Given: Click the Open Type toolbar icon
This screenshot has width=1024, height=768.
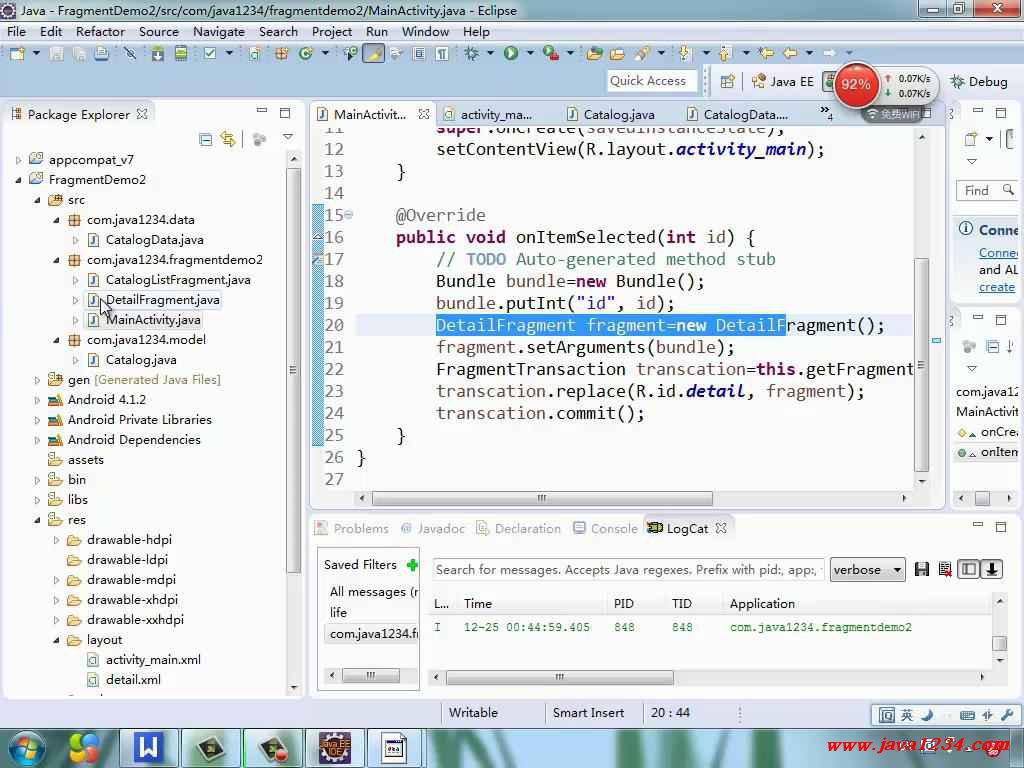Looking at the screenshot, I should coord(594,54).
